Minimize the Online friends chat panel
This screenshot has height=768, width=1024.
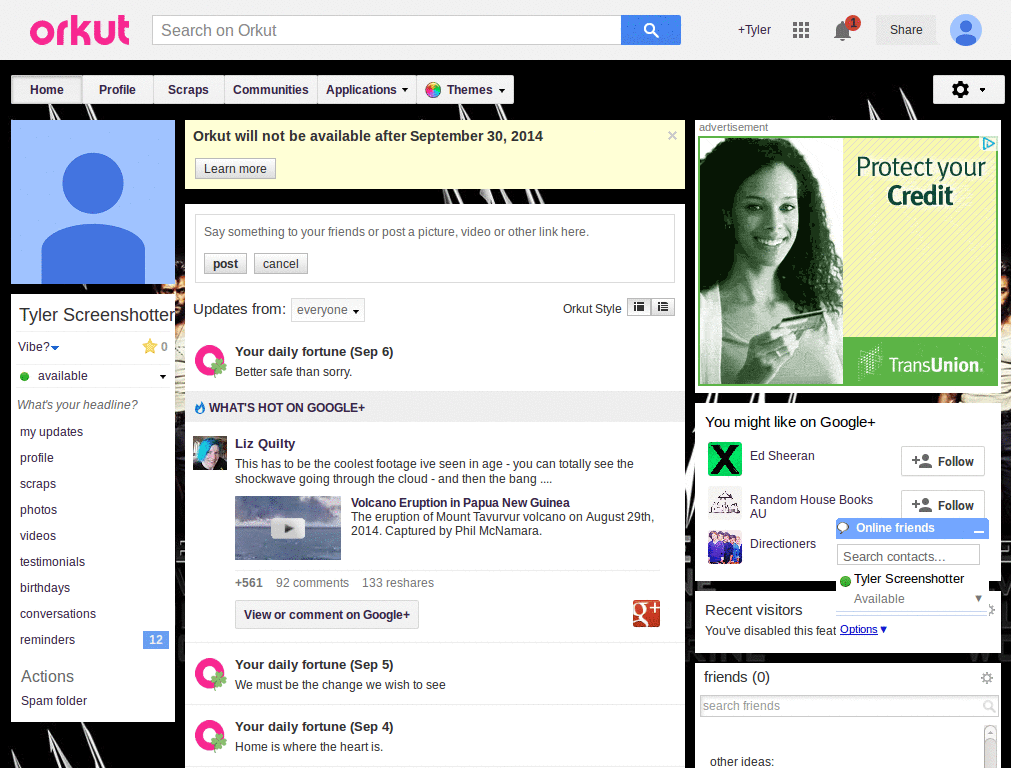(978, 530)
